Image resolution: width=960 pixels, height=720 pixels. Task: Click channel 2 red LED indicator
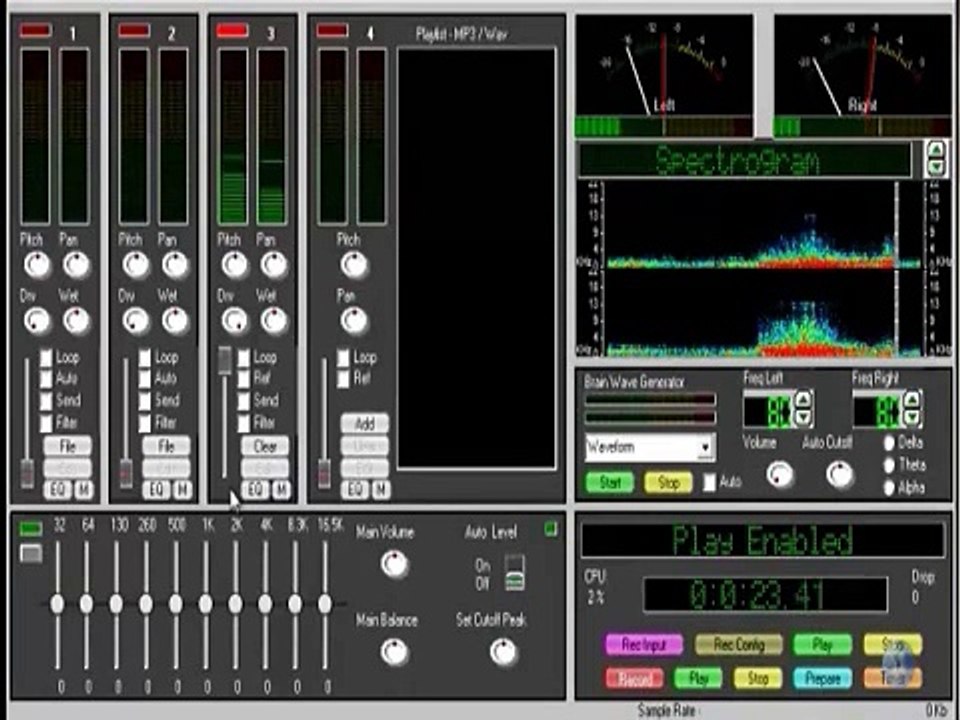click(x=134, y=31)
